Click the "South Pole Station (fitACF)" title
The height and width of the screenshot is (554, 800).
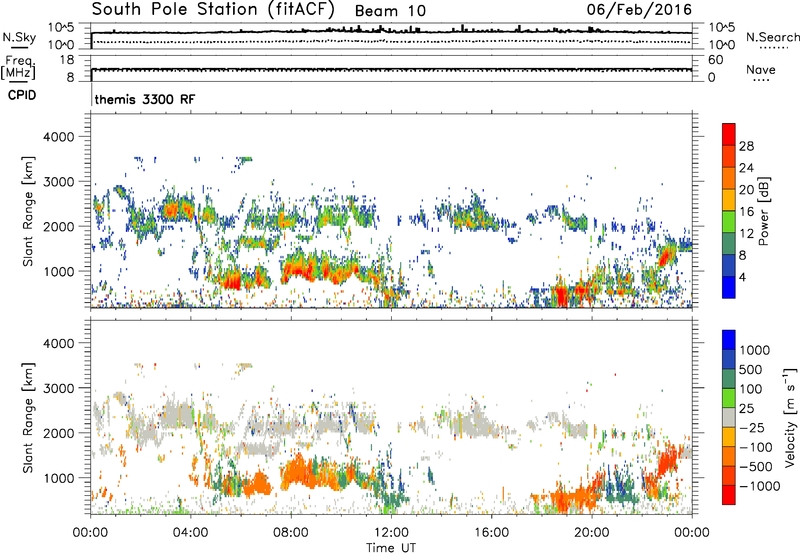click(213, 10)
